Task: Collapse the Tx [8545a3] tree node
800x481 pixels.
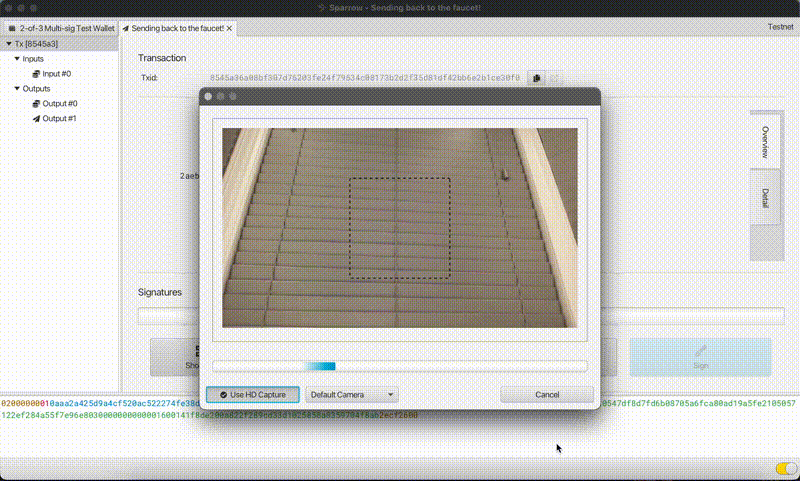Action: [8, 44]
